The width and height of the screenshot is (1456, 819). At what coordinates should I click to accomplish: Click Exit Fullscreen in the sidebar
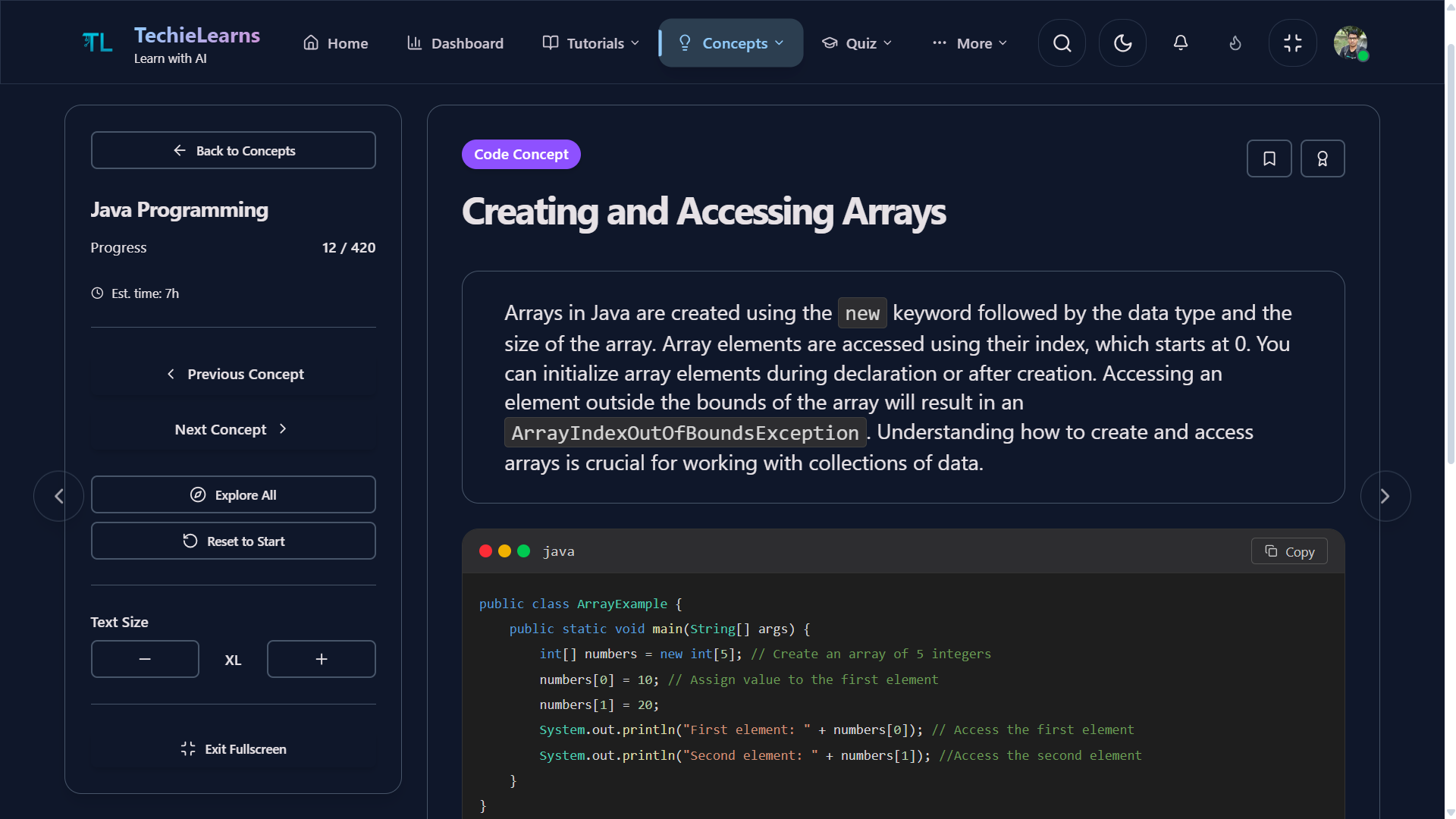[233, 748]
